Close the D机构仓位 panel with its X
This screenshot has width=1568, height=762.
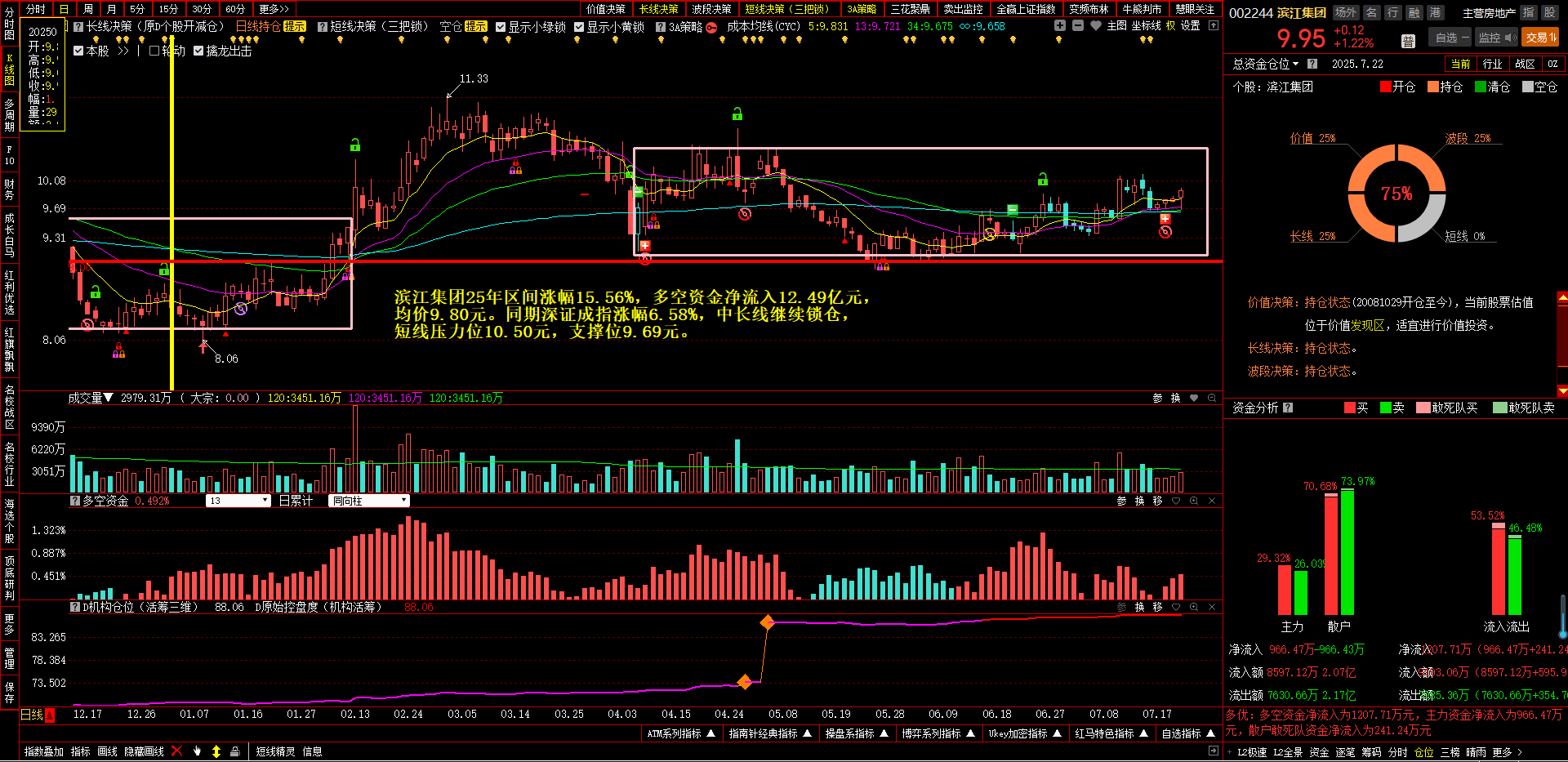(x=1212, y=607)
